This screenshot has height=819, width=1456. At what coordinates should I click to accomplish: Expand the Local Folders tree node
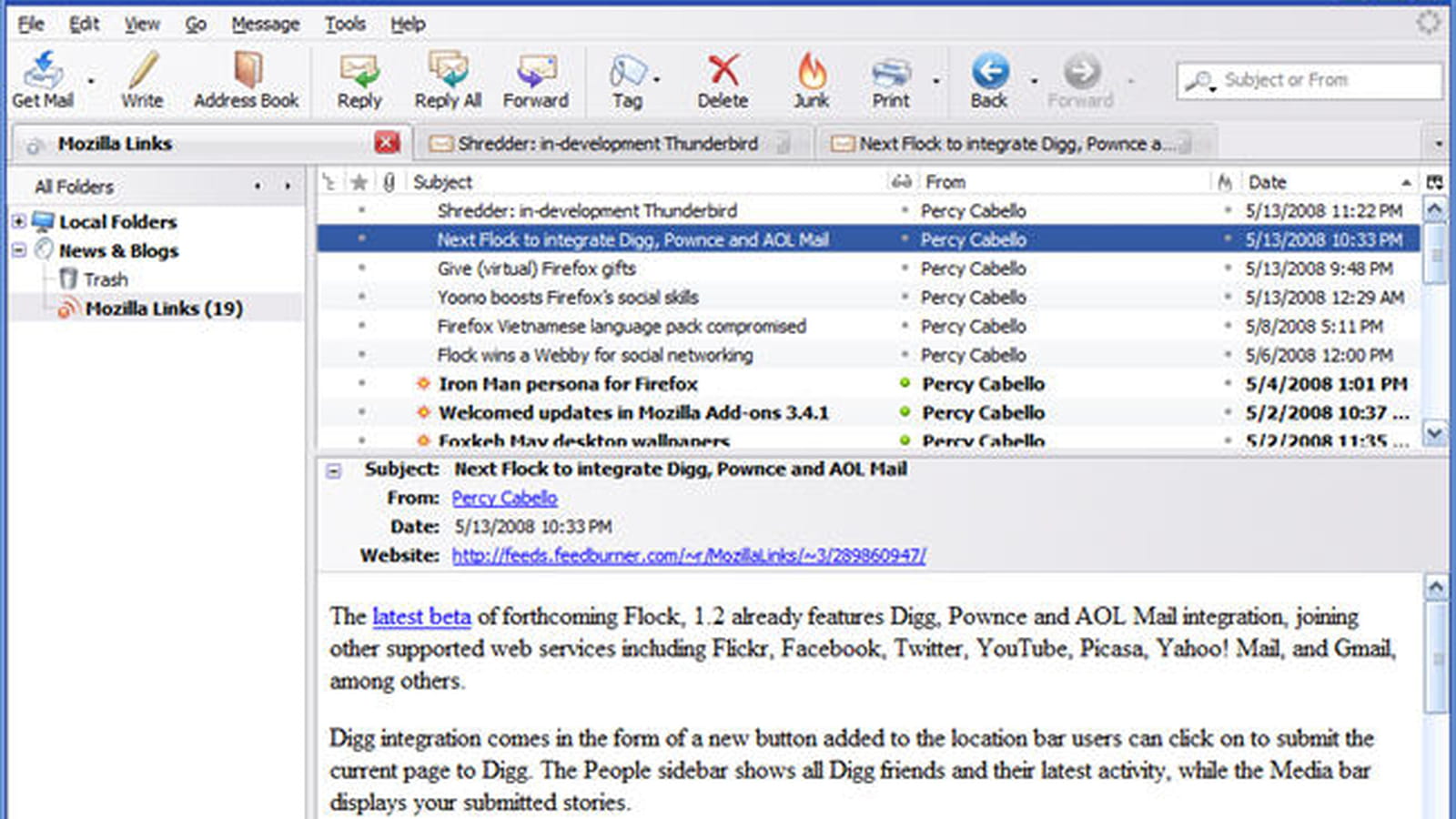[19, 220]
